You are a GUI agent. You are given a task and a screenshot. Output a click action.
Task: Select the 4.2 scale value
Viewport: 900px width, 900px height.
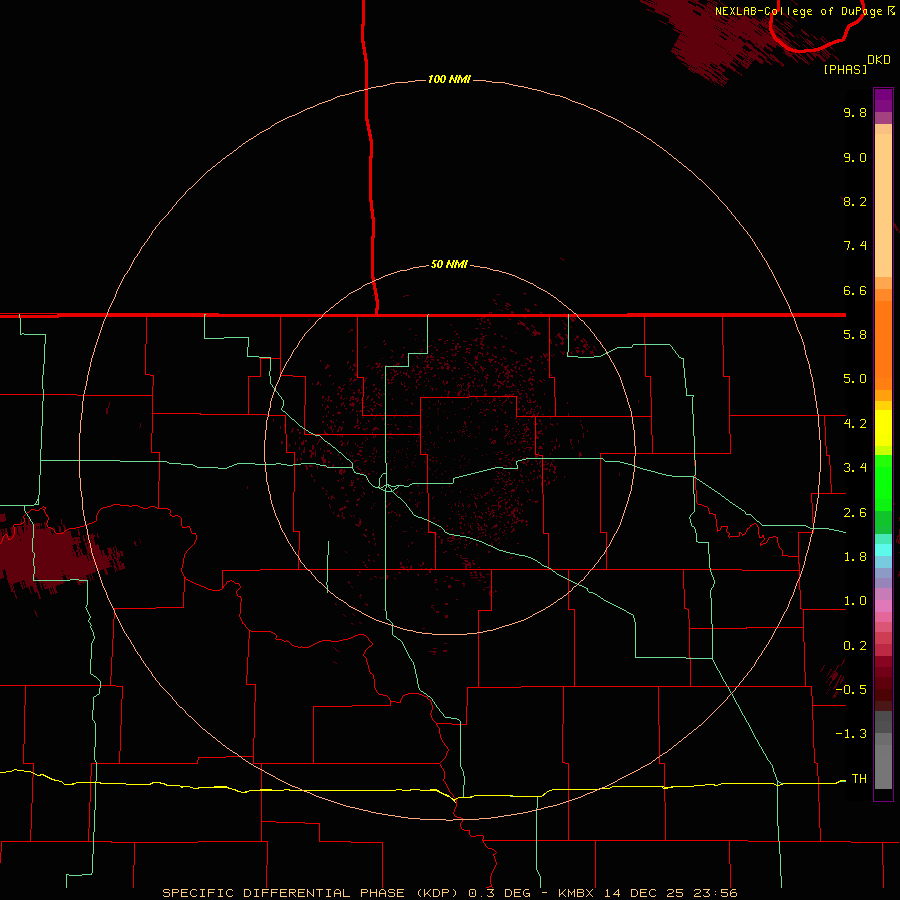coord(855,424)
